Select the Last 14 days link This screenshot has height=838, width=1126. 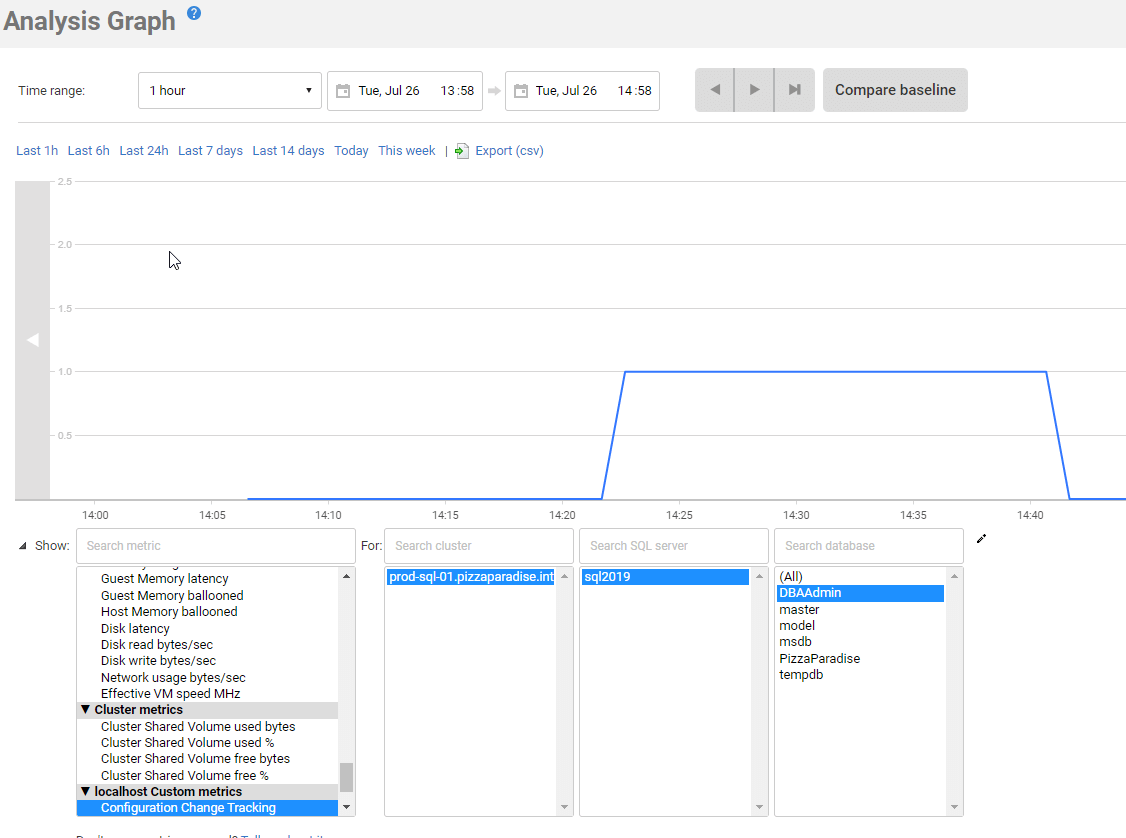pos(288,151)
